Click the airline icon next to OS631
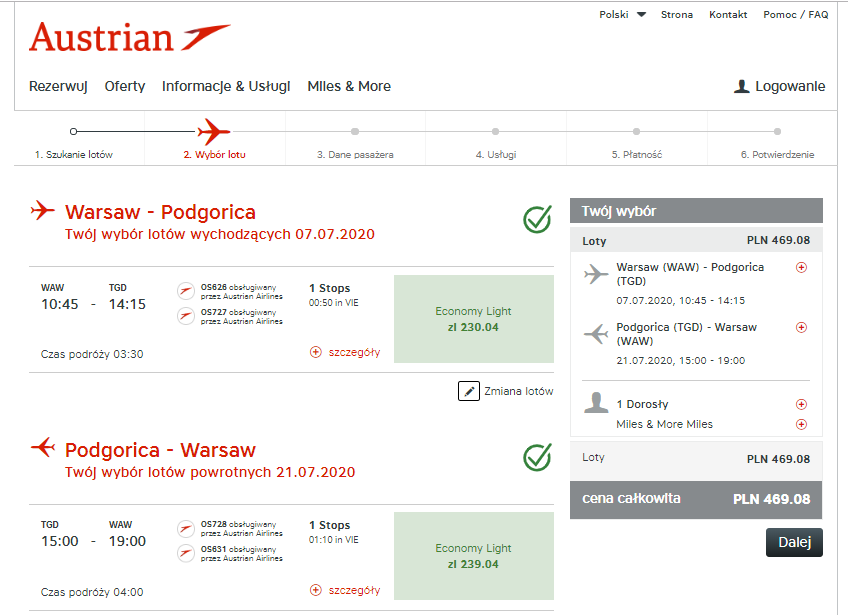The width and height of the screenshot is (848, 615). pos(186,553)
